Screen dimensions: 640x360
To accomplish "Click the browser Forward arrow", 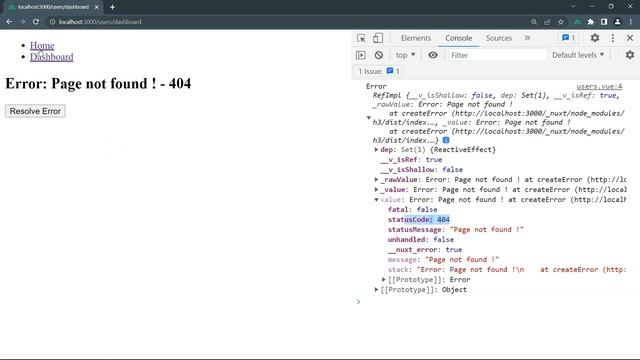I will (22, 22).
